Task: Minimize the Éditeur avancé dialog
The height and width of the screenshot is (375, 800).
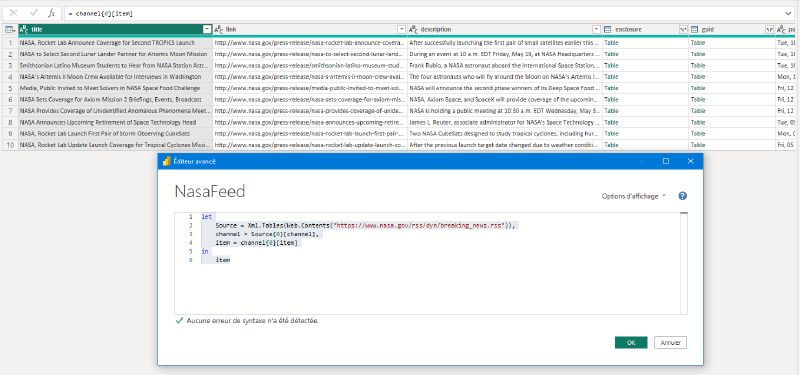Action: point(641,161)
